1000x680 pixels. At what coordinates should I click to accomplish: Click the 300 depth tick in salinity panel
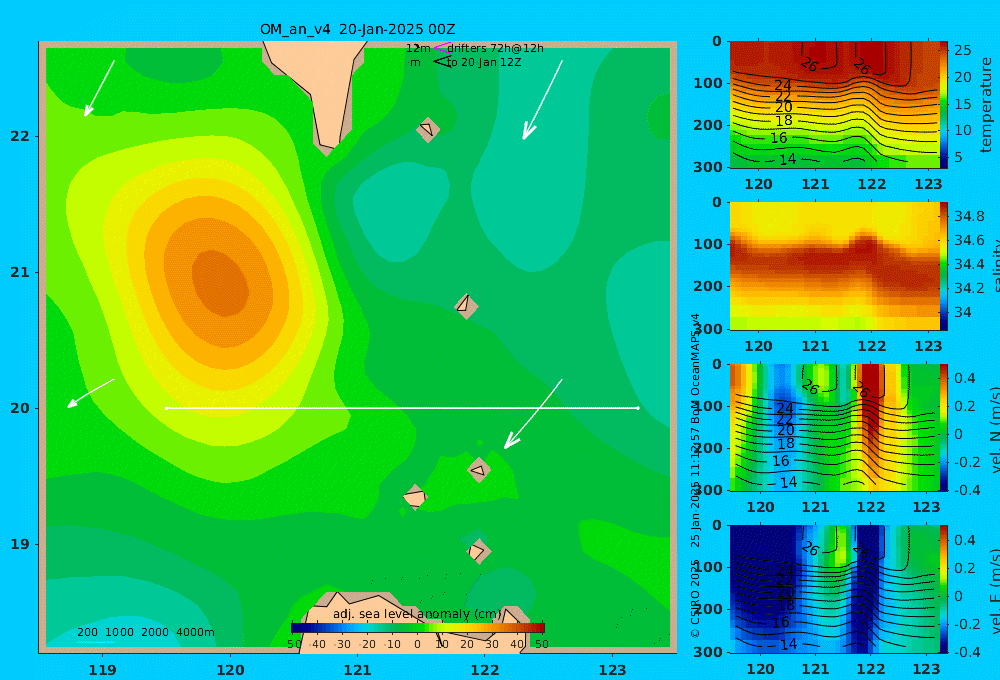708,329
